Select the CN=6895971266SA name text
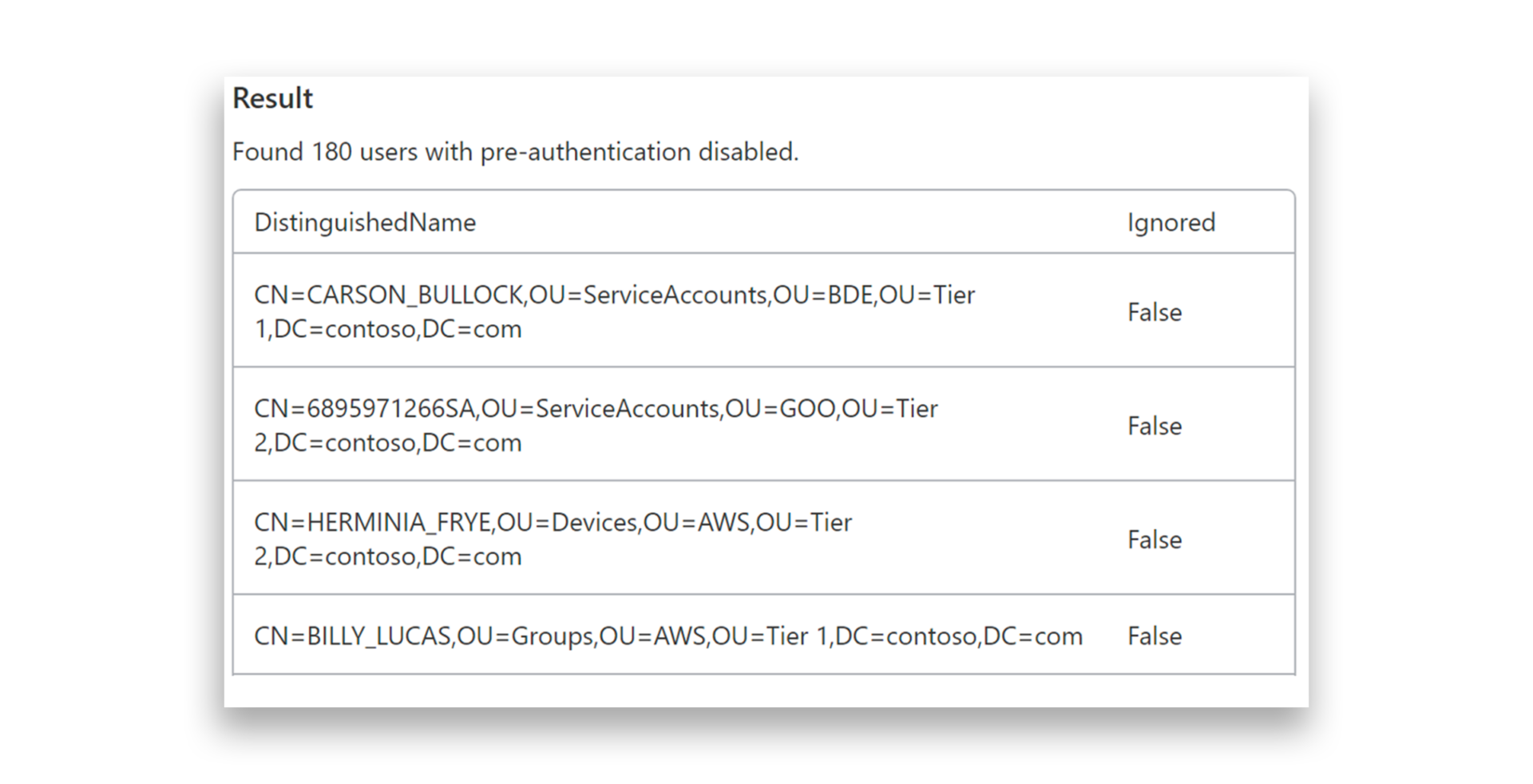 (x=365, y=409)
